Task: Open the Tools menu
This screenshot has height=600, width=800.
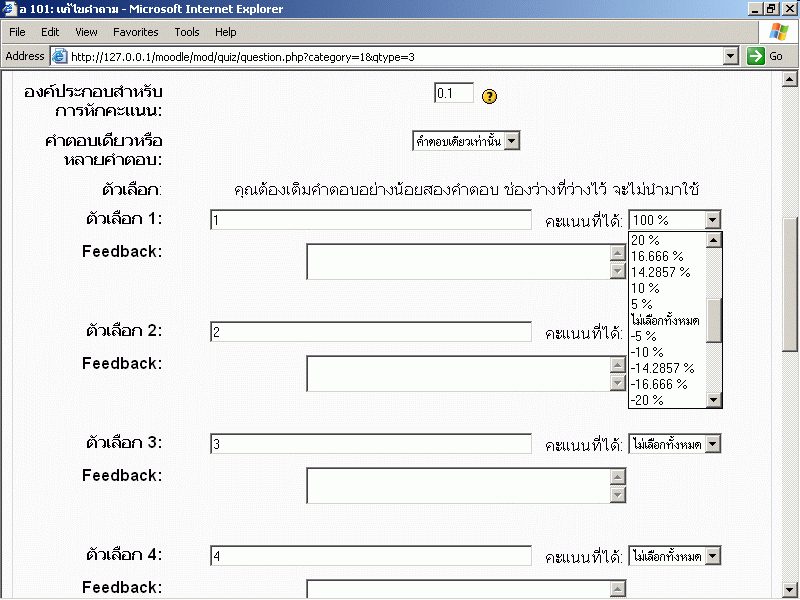Action: [186, 32]
